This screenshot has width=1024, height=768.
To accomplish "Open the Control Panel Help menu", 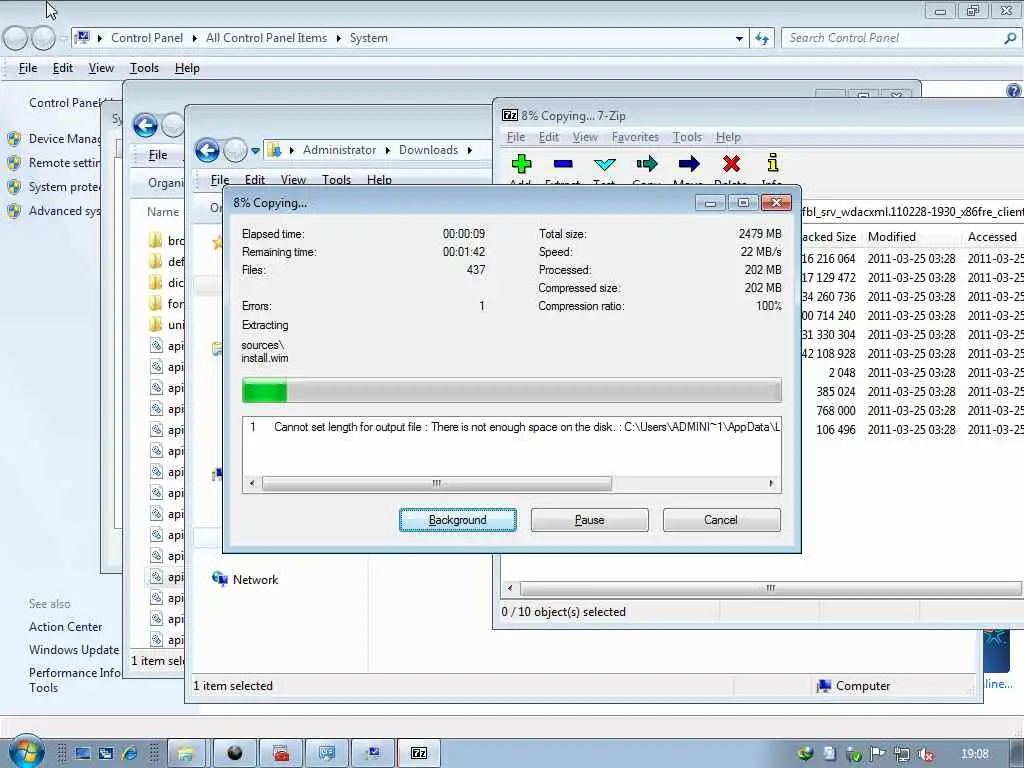I will click(x=187, y=68).
